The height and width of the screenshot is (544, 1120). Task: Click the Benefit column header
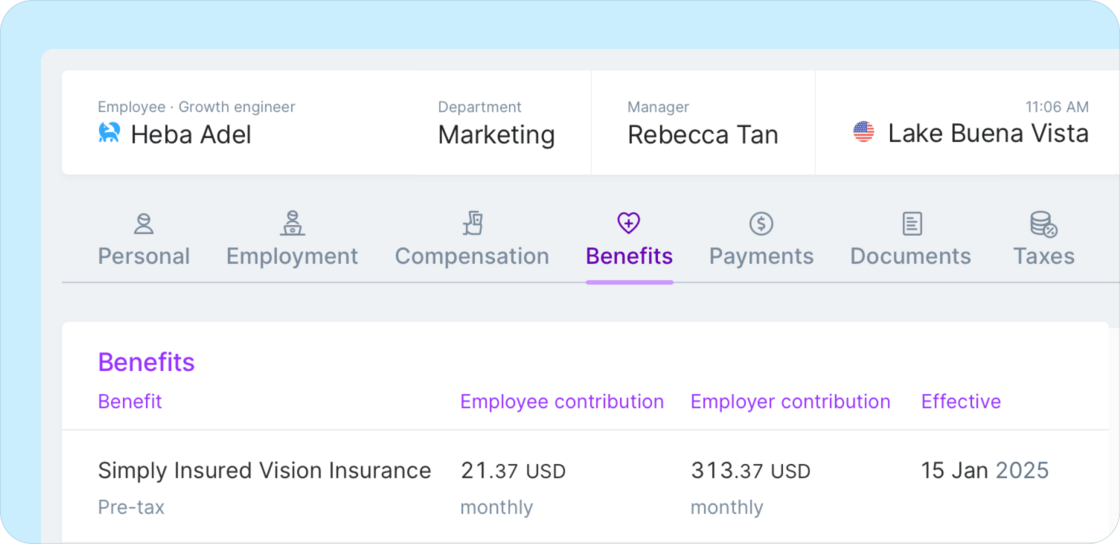[x=130, y=401]
